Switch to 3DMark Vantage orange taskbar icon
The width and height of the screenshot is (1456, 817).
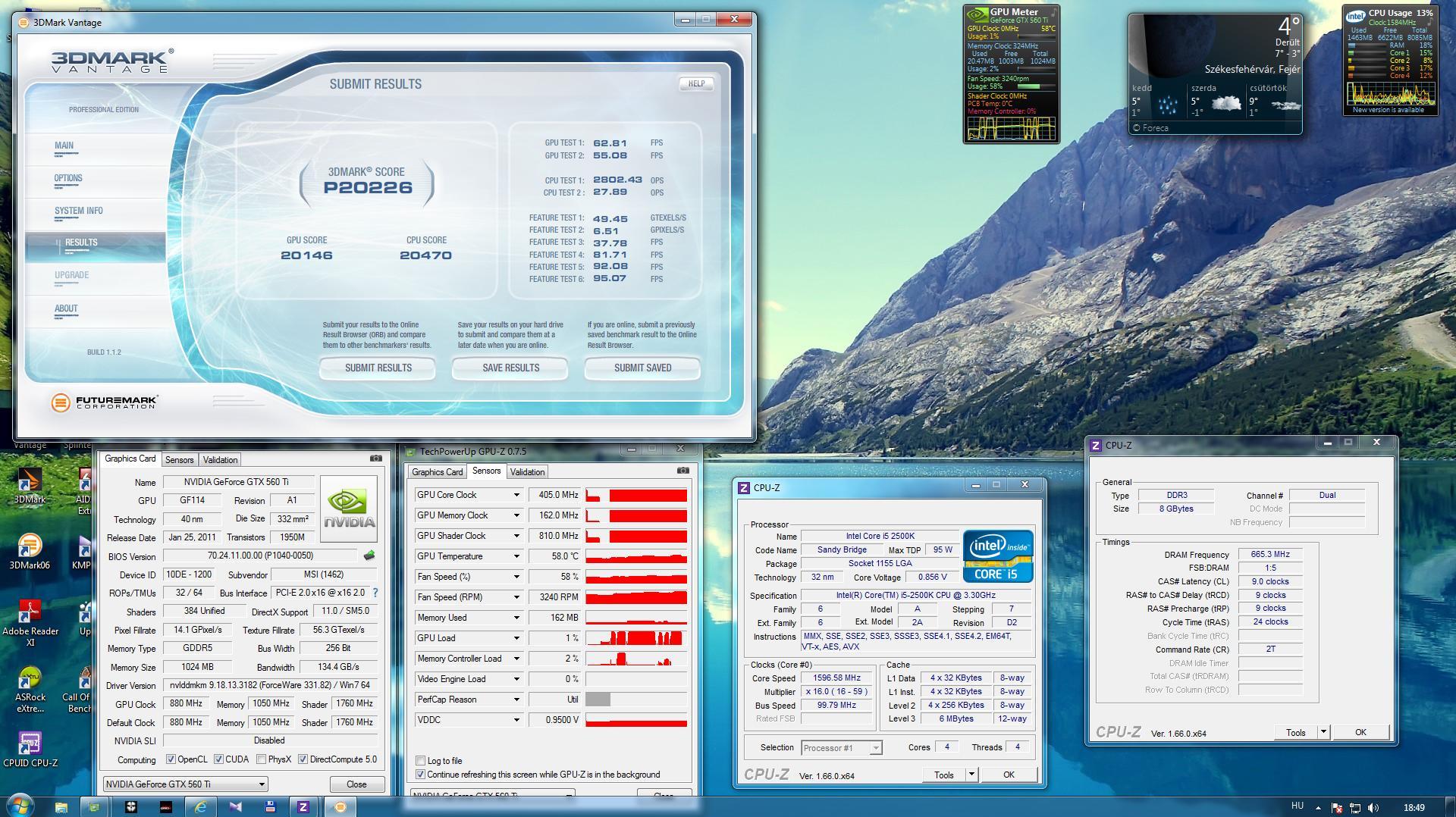(340, 807)
